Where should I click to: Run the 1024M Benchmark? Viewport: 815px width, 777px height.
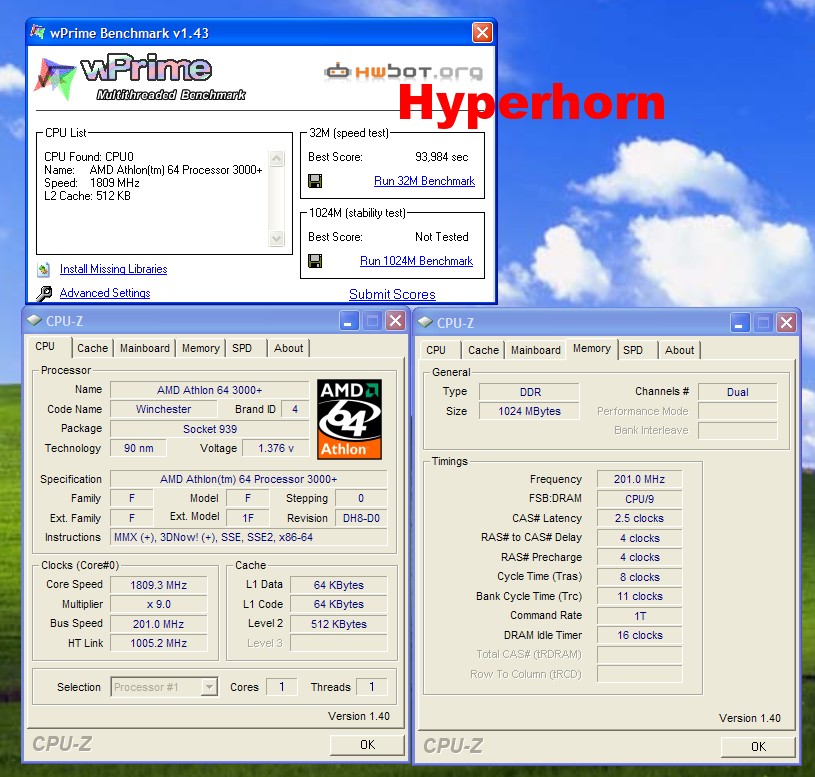416,261
